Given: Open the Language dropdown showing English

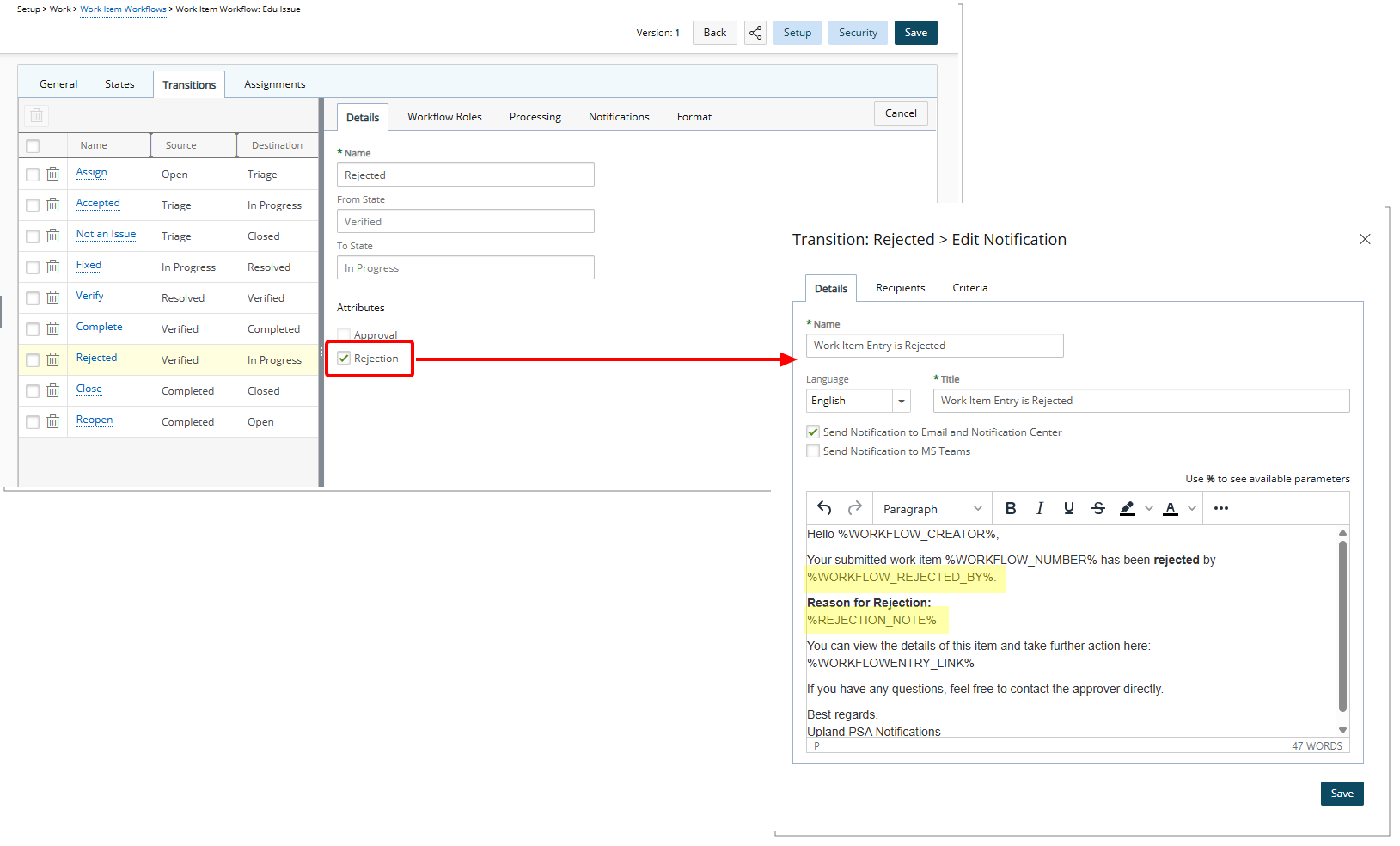Looking at the screenshot, I should 901,400.
